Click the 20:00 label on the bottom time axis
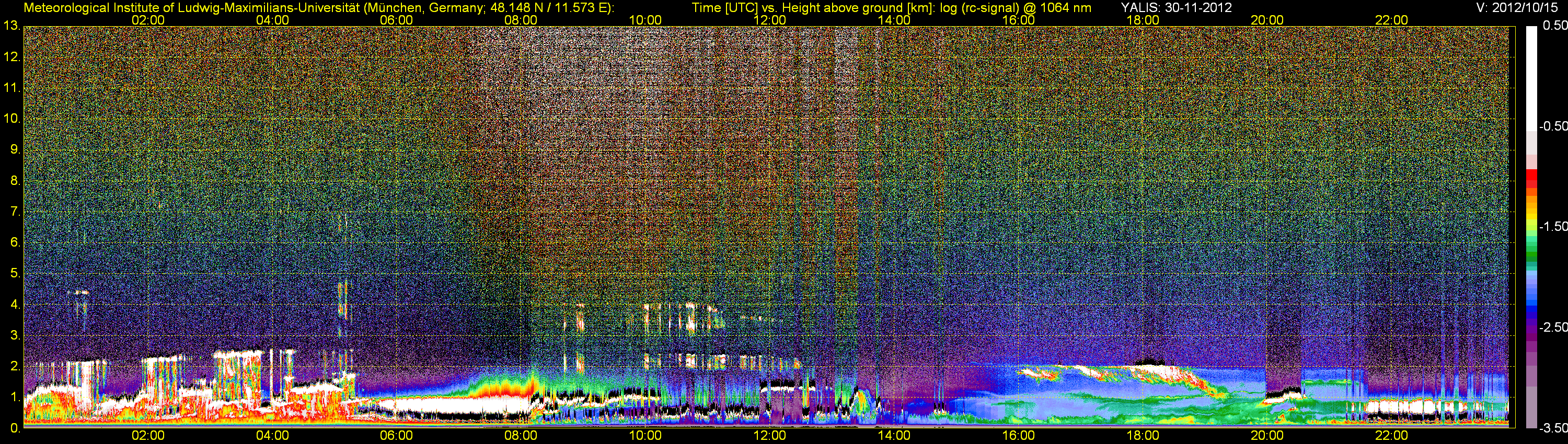 point(1267,436)
